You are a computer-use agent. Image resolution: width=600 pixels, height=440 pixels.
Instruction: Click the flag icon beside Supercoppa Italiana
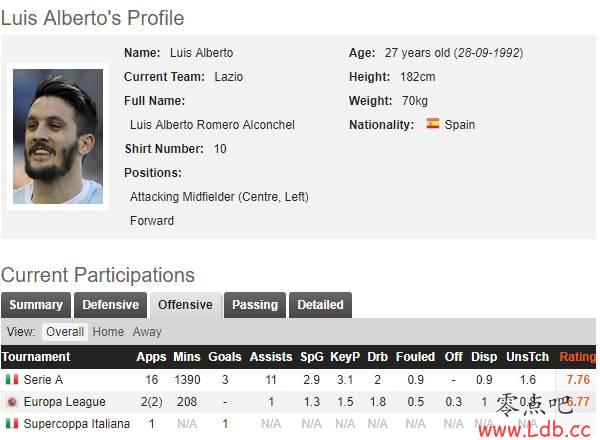point(12,424)
